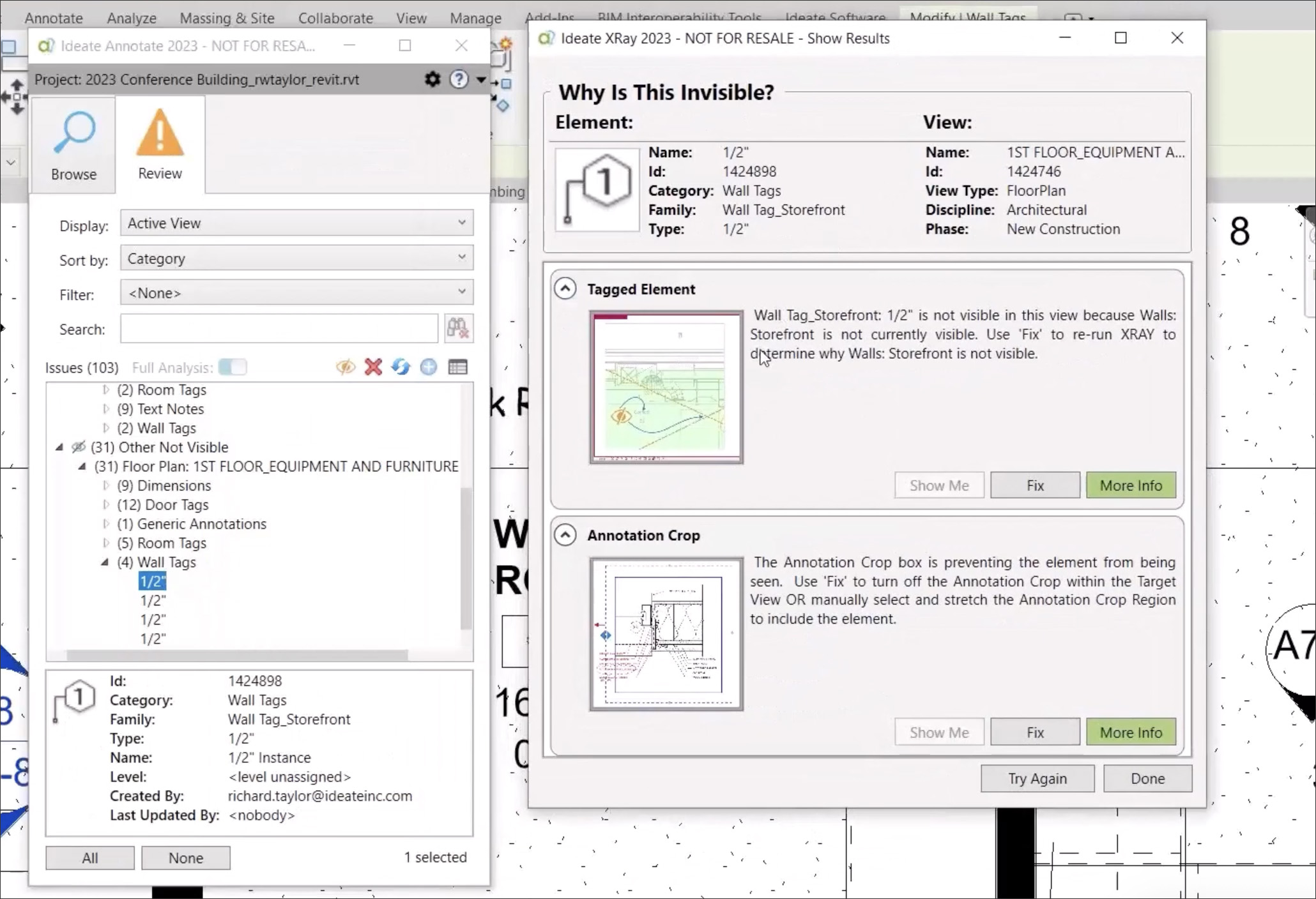Click the blue circle plus icon
1316x899 pixels.
click(x=429, y=367)
